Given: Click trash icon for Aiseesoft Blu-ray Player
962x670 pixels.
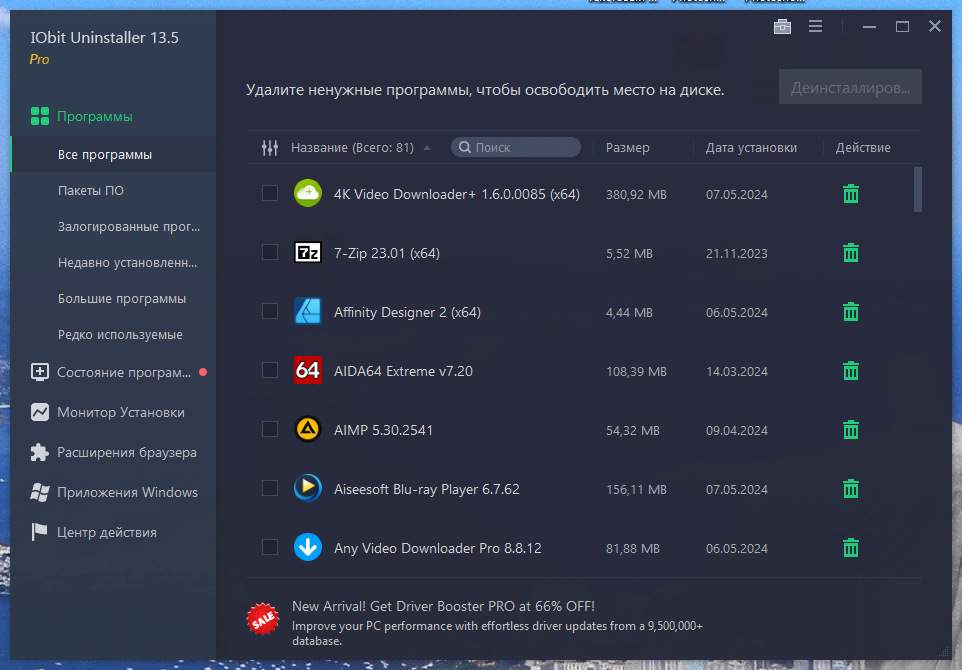Looking at the screenshot, I should point(850,488).
